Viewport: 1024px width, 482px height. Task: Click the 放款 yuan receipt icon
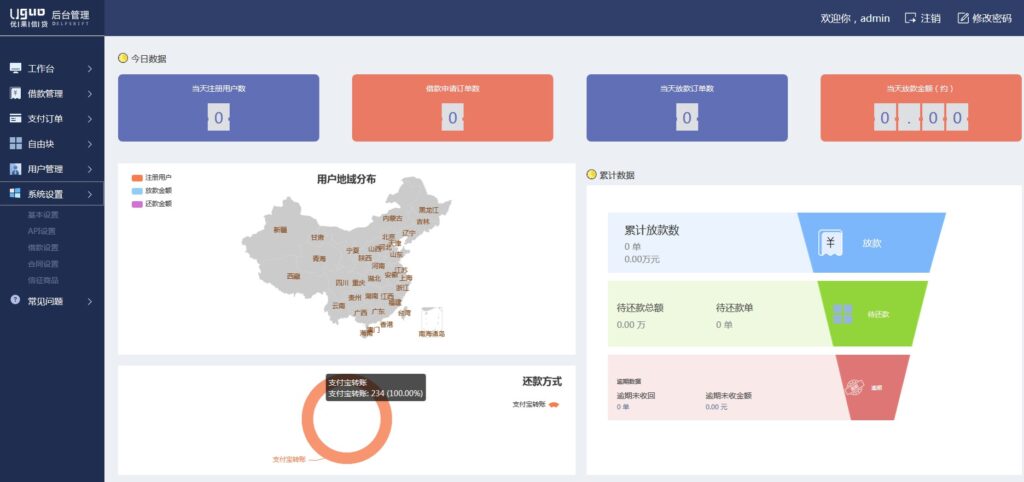point(831,244)
